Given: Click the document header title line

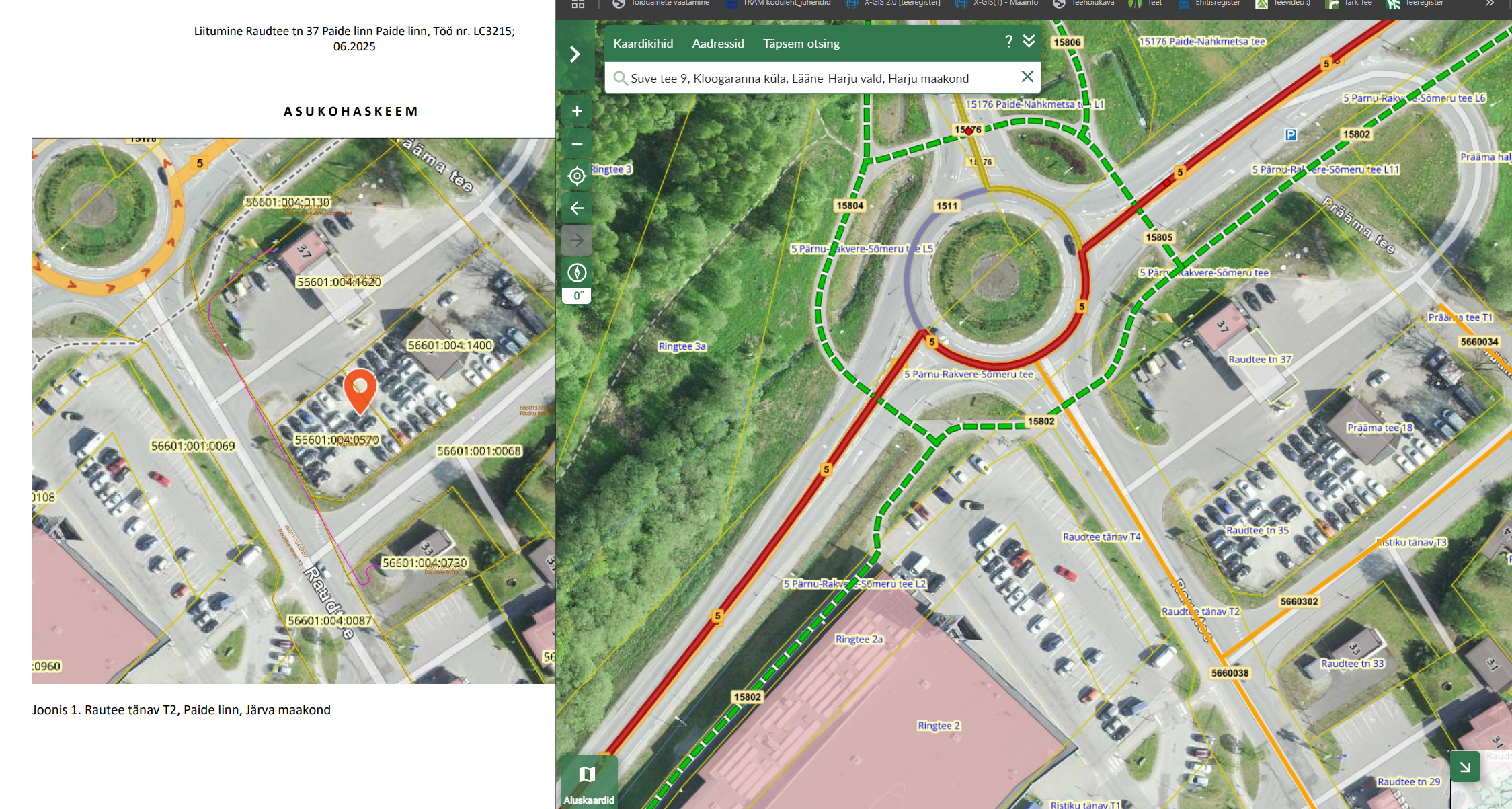Looking at the screenshot, I should click(x=354, y=38).
